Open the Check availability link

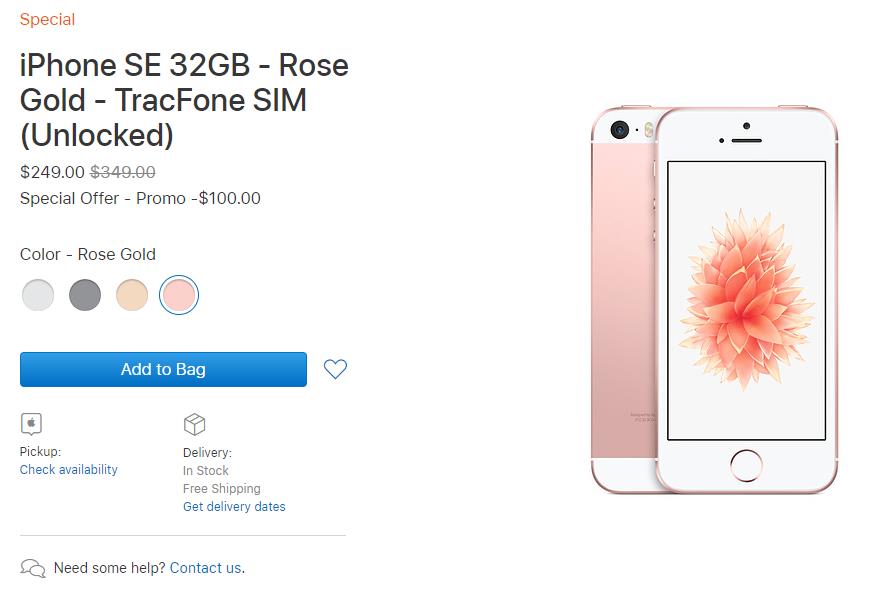tap(68, 469)
